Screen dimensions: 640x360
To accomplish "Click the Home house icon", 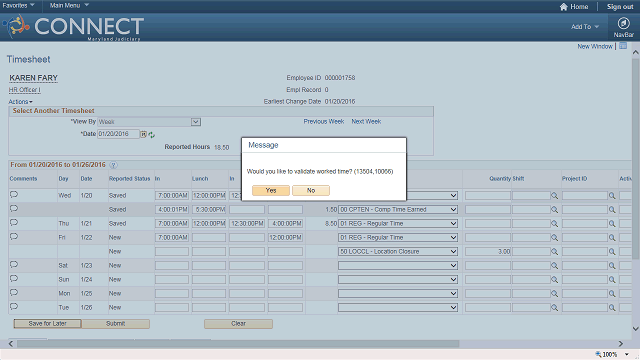I will (564, 7).
